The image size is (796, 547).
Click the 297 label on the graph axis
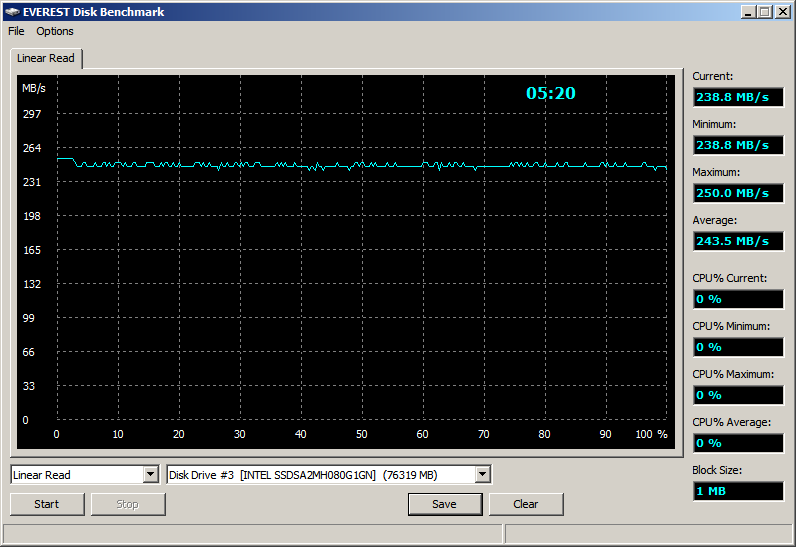[x=32, y=114]
